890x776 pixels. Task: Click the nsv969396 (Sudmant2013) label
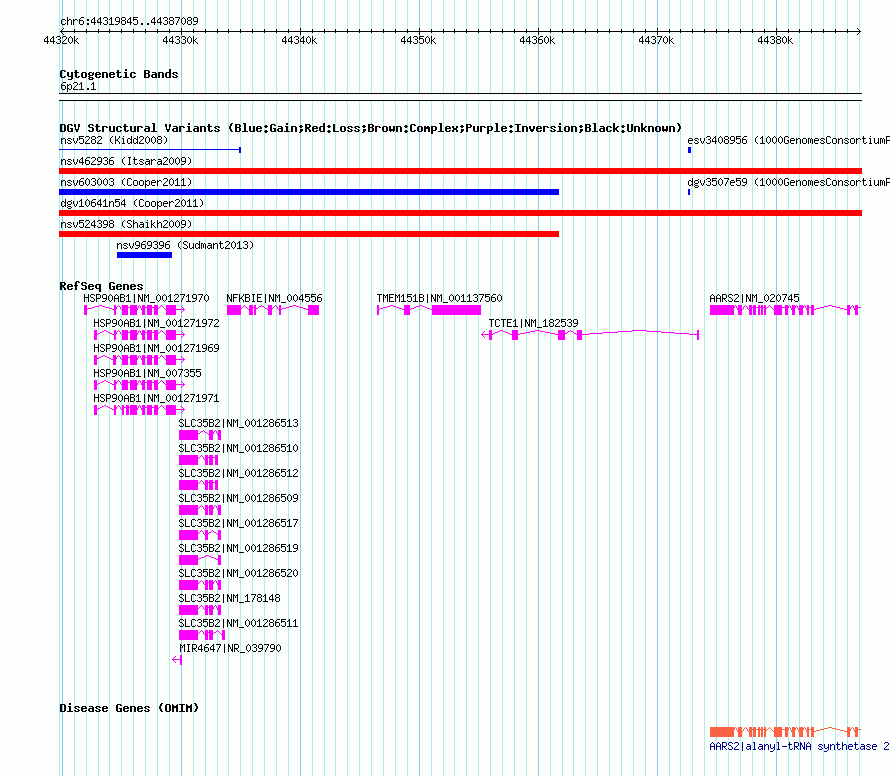pos(185,245)
